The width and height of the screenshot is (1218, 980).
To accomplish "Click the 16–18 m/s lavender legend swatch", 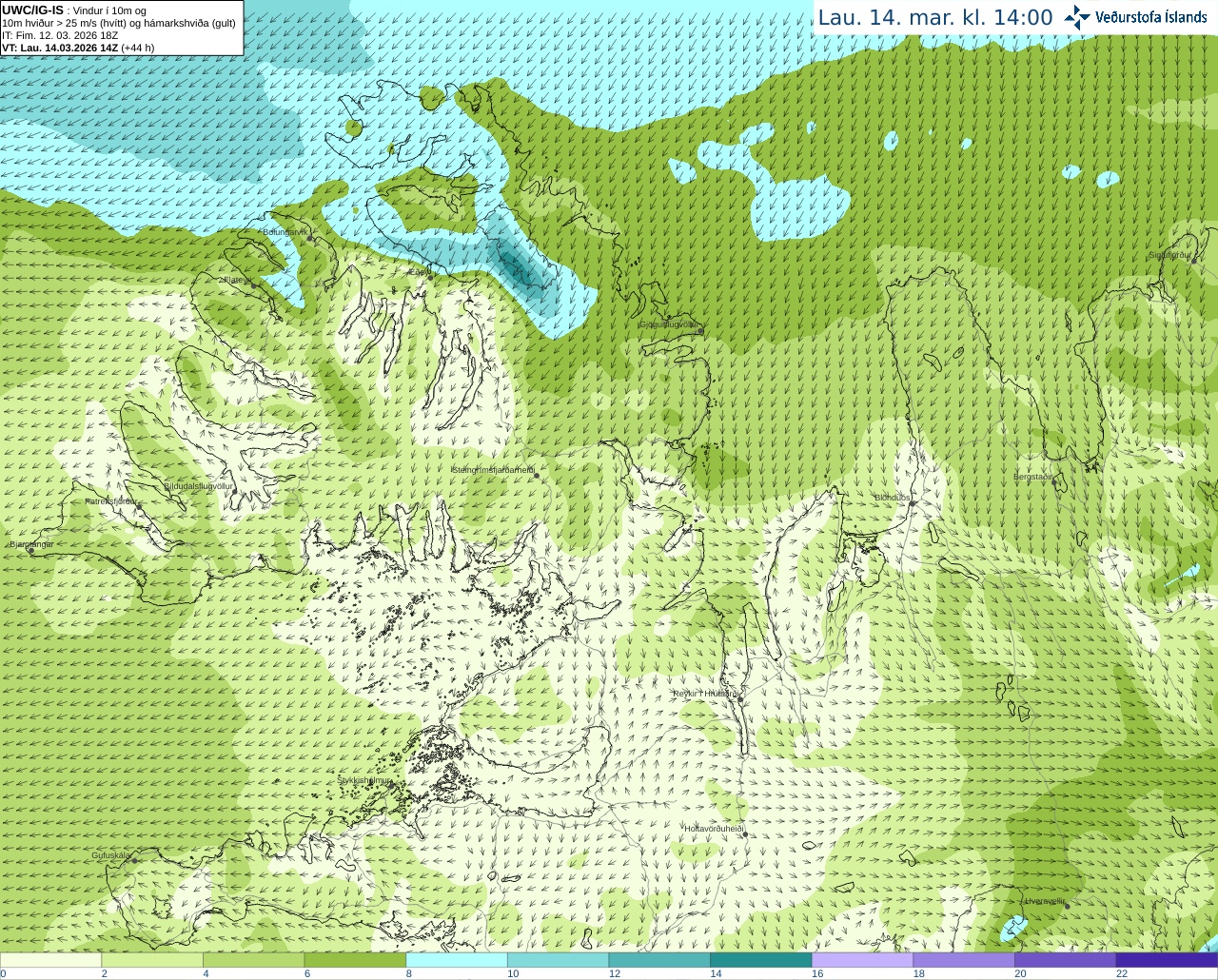I will tap(862, 960).
